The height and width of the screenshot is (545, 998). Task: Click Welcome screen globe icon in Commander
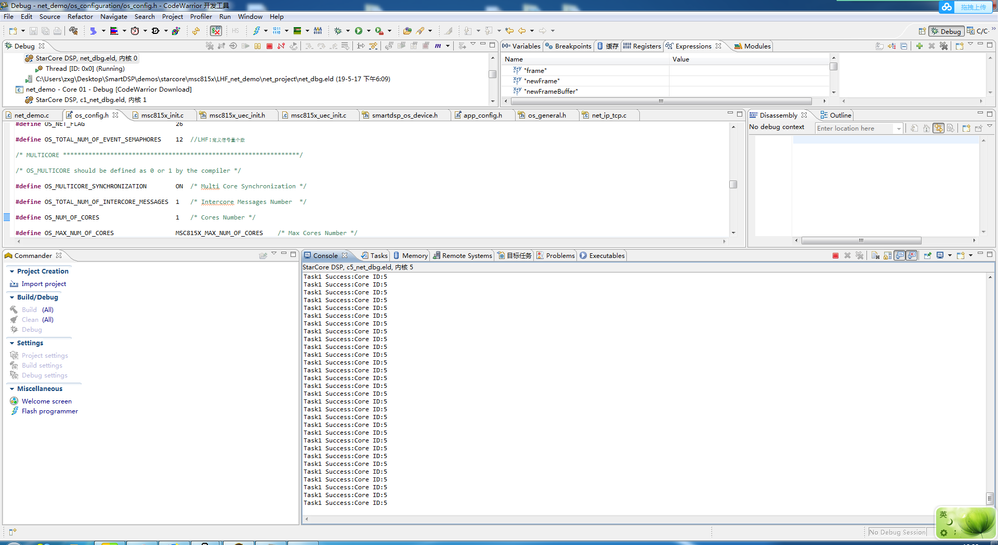tap(14, 401)
